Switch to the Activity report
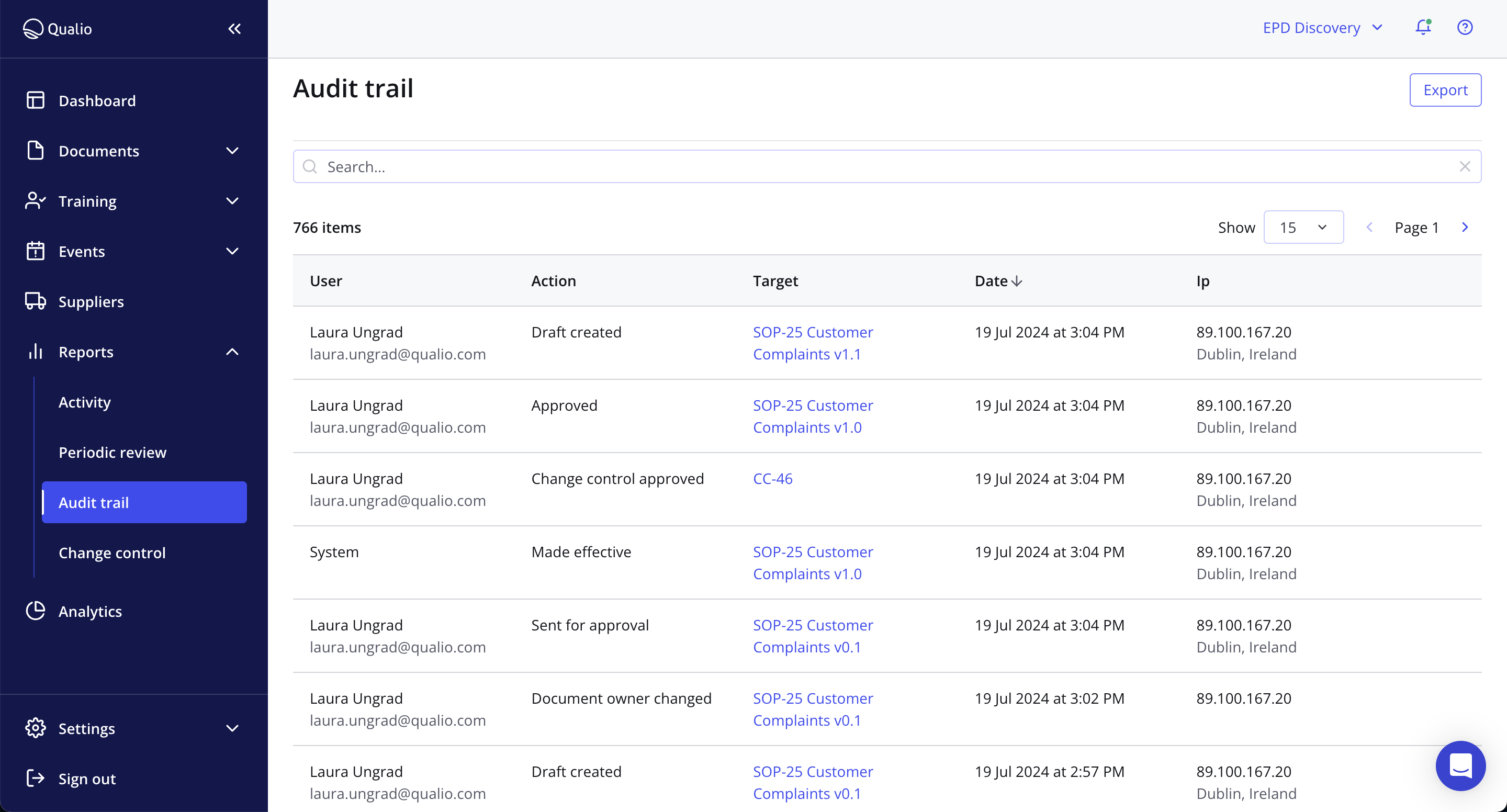 click(84, 402)
